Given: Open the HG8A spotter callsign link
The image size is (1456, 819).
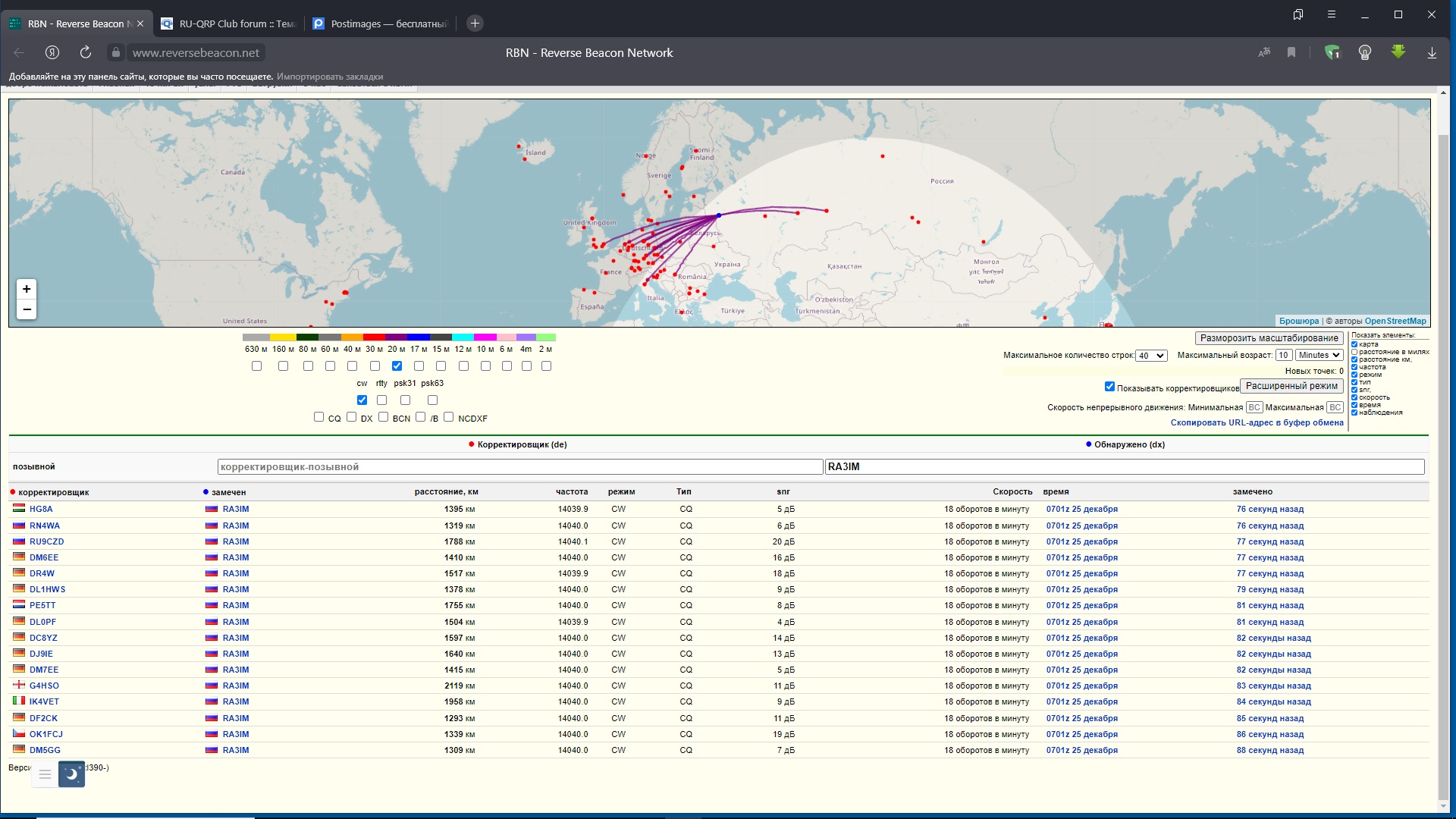Looking at the screenshot, I should click(x=41, y=510).
